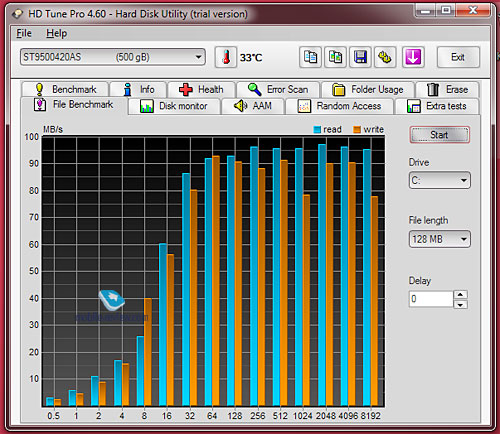Switch to the Health tab
The width and height of the screenshot is (500, 434).
tap(201, 89)
